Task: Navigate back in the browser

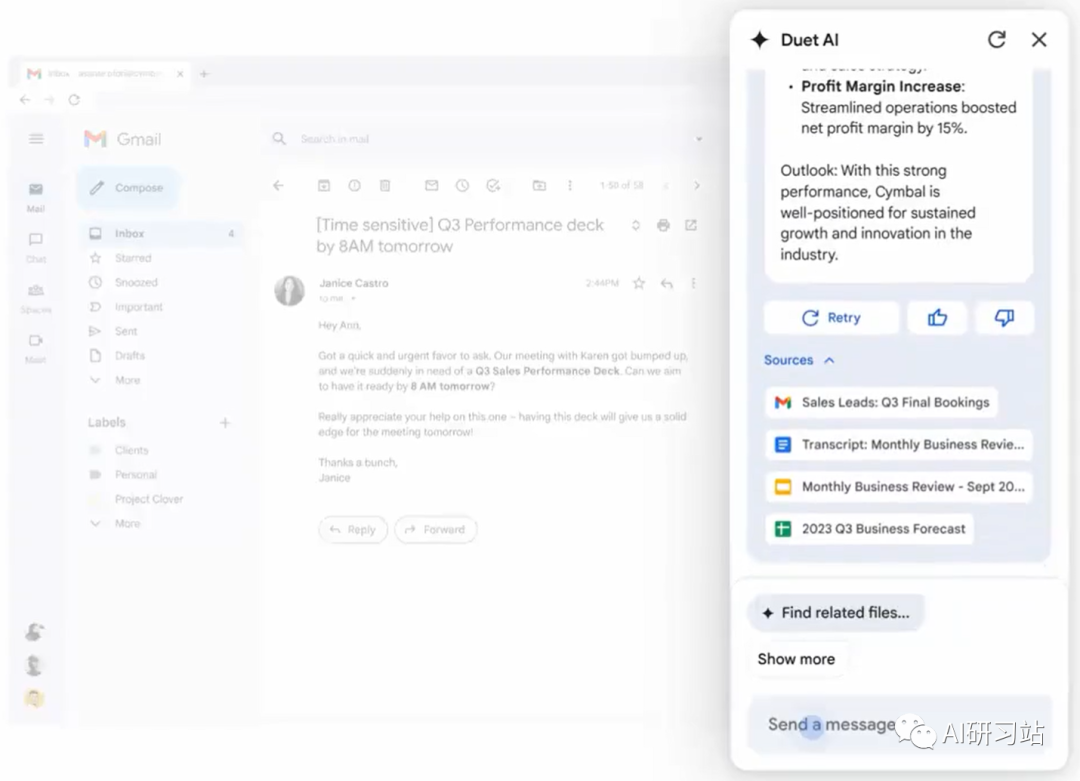Action: tap(25, 100)
